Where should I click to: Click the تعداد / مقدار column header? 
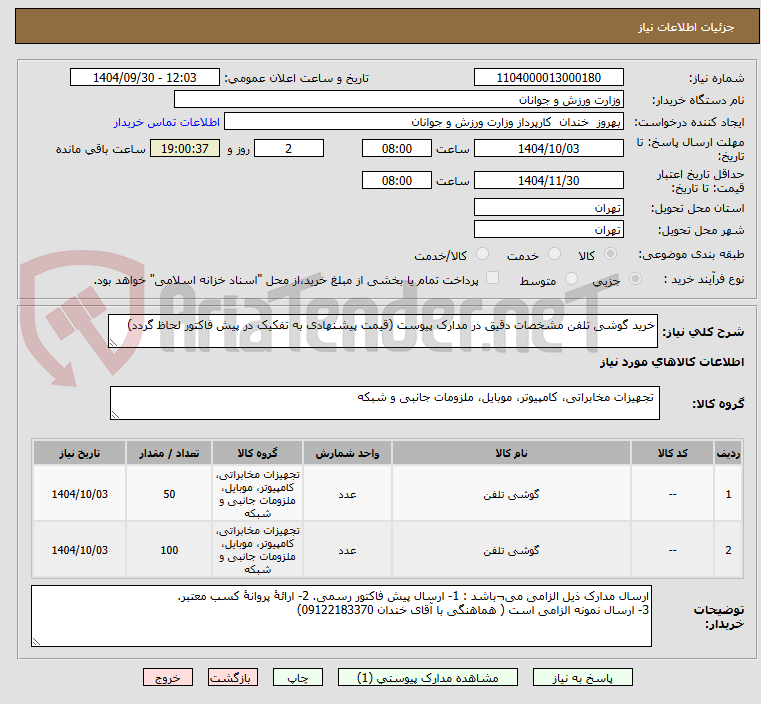click(169, 453)
